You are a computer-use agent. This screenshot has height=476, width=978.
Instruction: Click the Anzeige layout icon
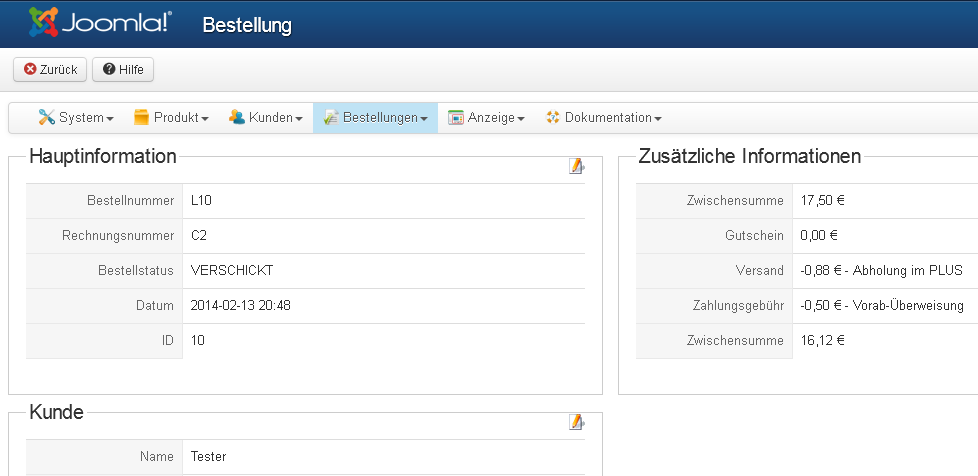(x=456, y=118)
